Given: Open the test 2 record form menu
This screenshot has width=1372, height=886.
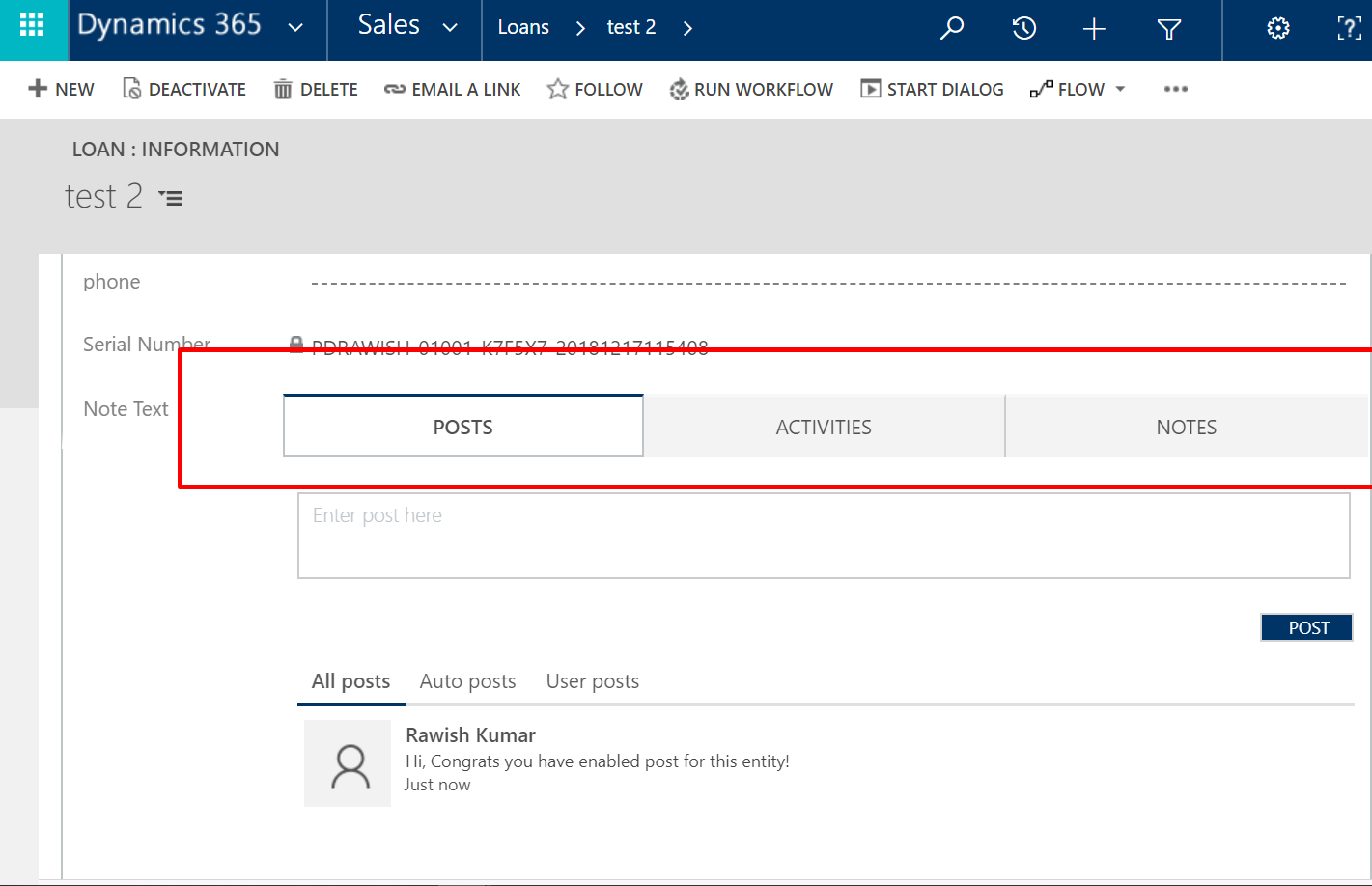Looking at the screenshot, I should tap(172, 198).
